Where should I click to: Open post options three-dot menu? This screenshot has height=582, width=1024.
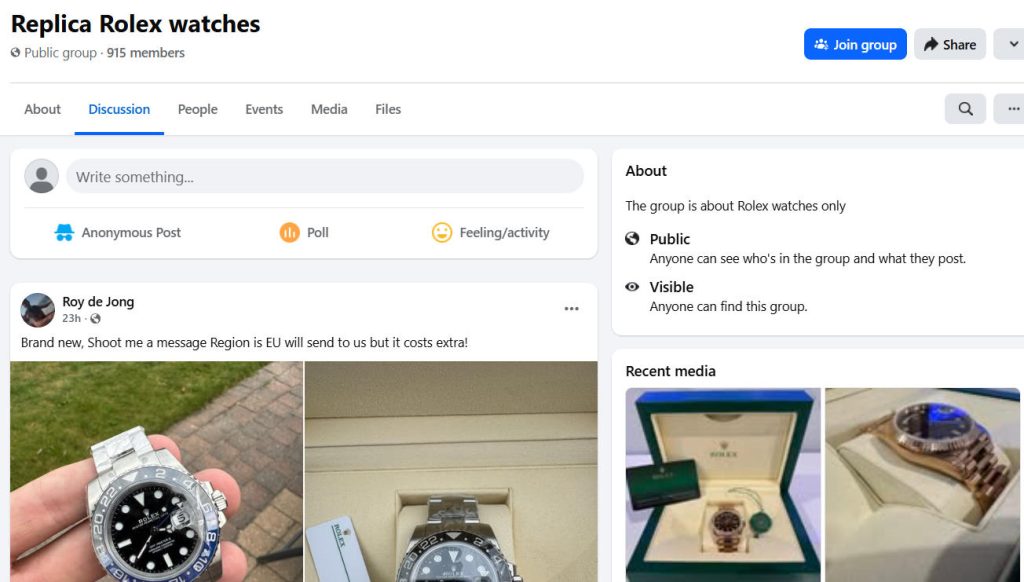[x=571, y=309]
